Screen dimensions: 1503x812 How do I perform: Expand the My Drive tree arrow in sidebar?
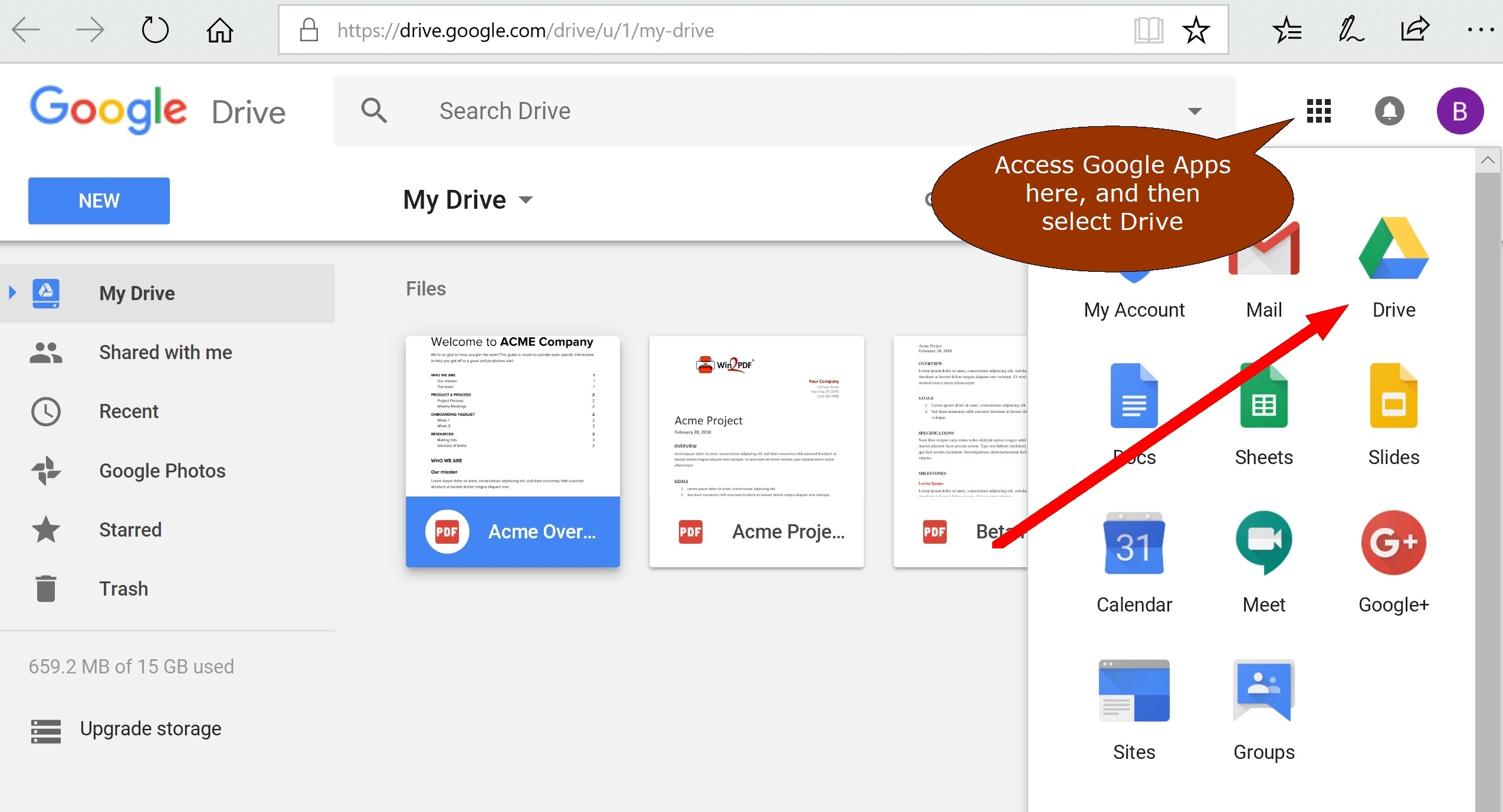pyautogui.click(x=11, y=293)
